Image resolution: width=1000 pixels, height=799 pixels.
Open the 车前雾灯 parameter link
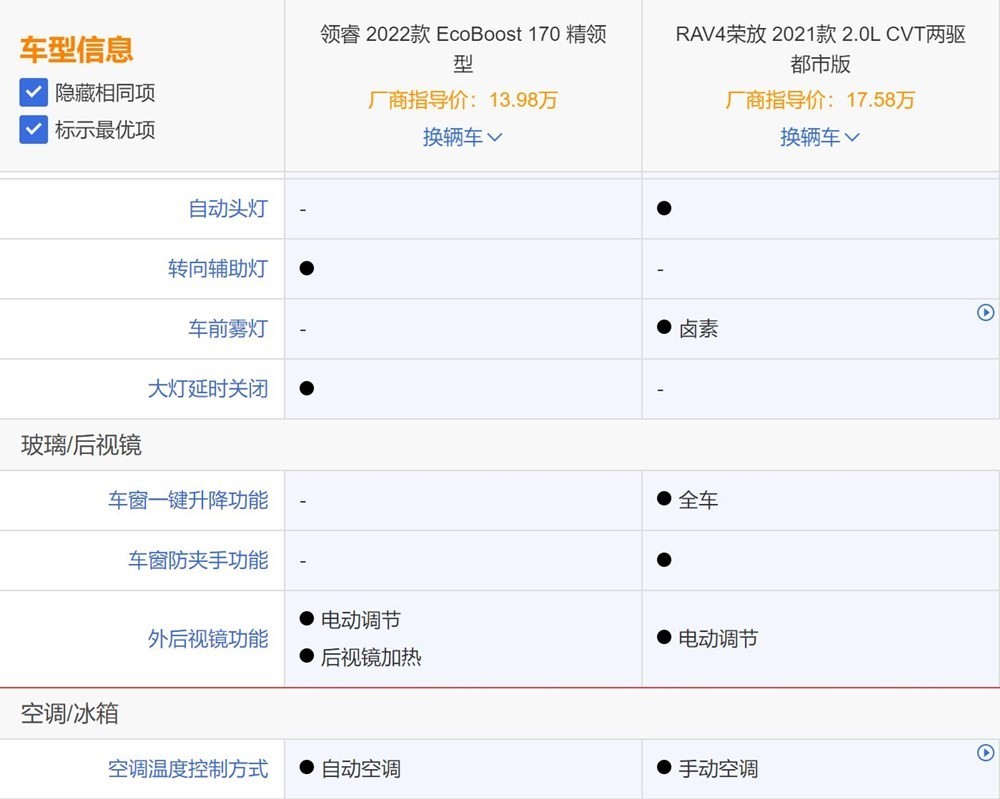click(x=228, y=328)
